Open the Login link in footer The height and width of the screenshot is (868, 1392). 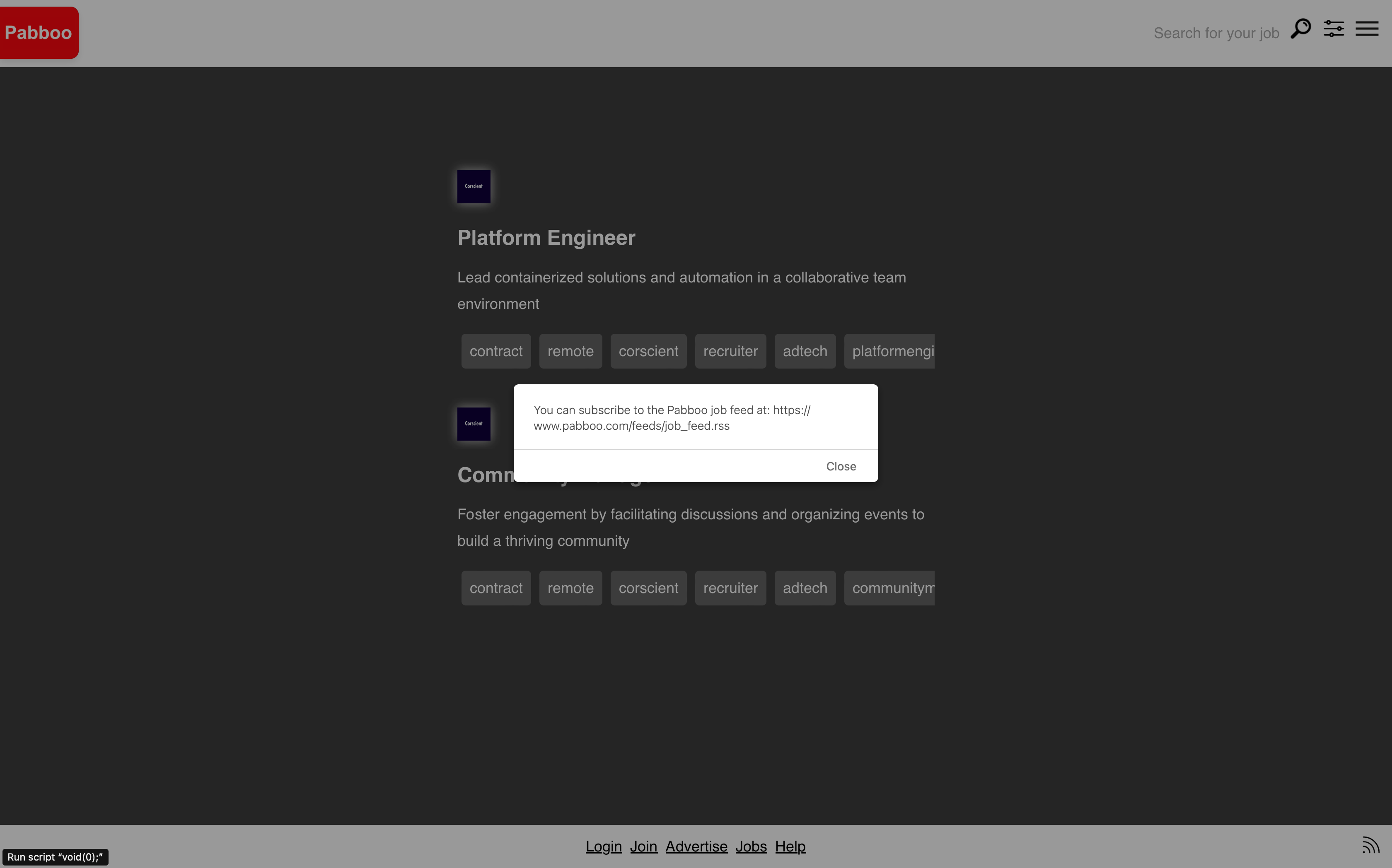point(604,846)
